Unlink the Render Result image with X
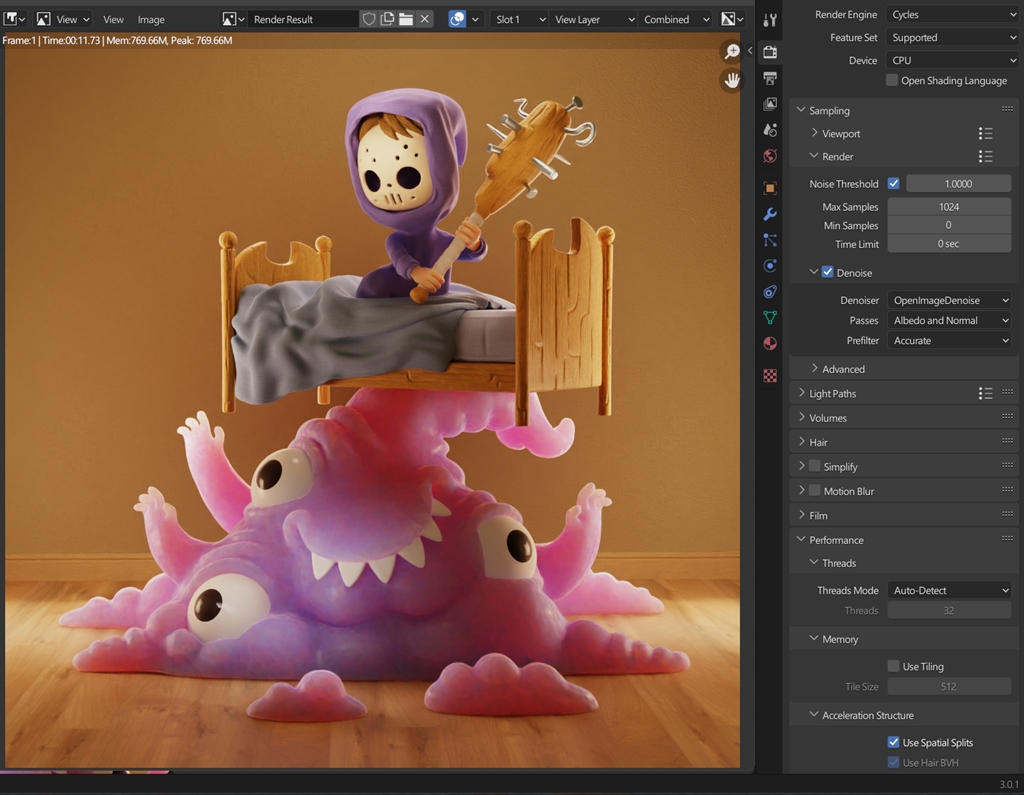The width and height of the screenshot is (1024, 795). (x=424, y=19)
